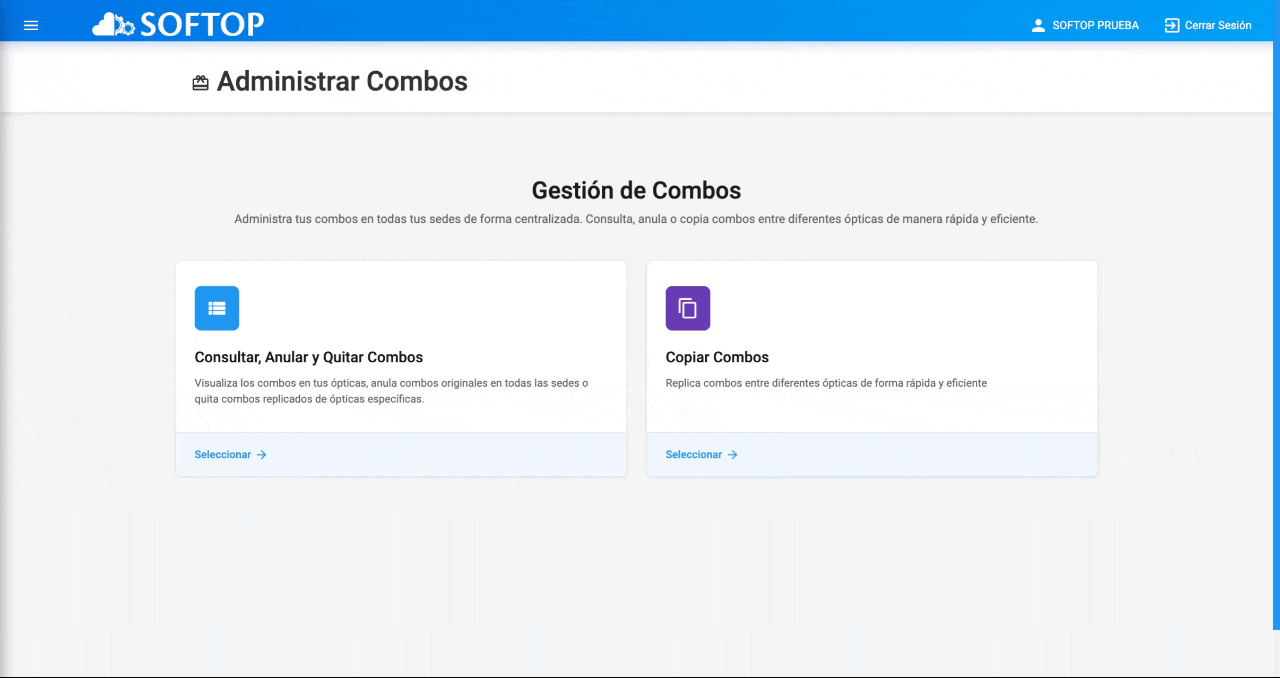Click the Cerrar Sesión logout icon
Viewport: 1280px width, 678px height.
pyautogui.click(x=1172, y=25)
